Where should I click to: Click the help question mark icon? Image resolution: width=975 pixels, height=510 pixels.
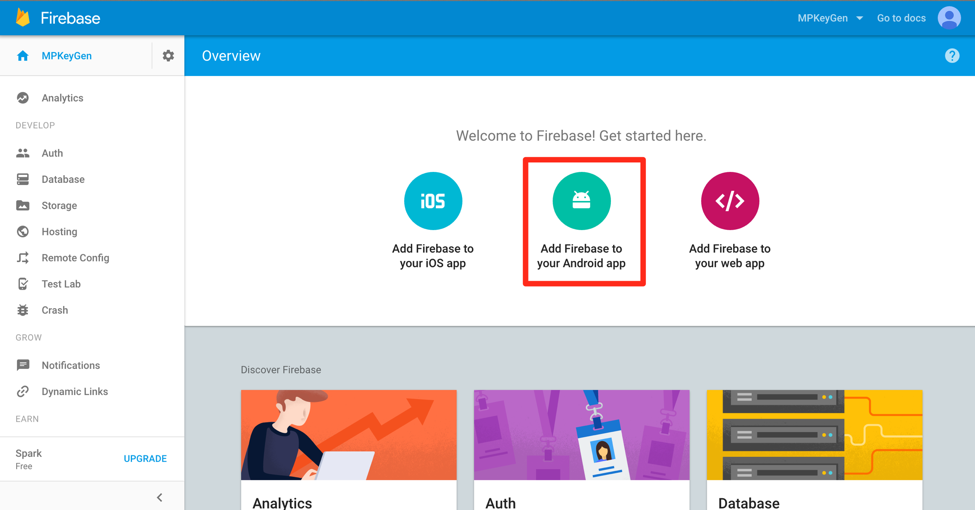[x=952, y=56]
